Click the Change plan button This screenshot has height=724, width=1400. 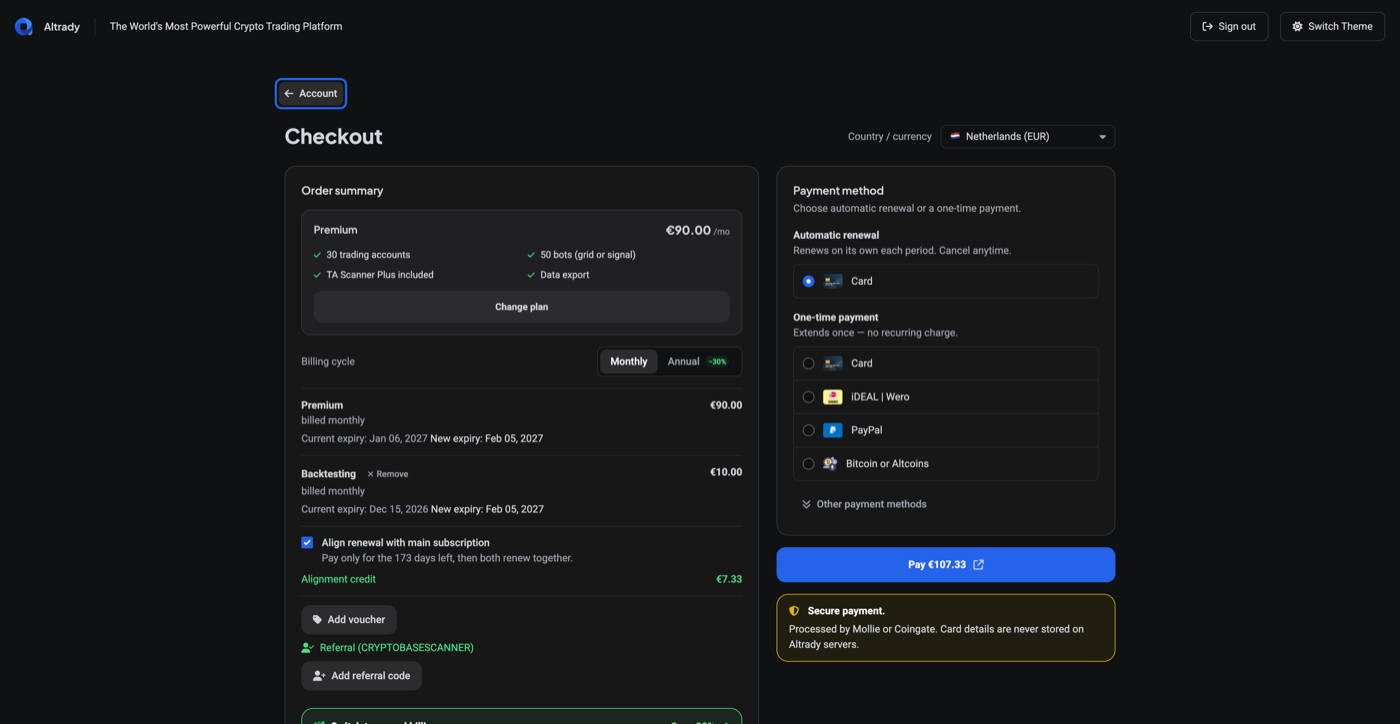pos(521,307)
